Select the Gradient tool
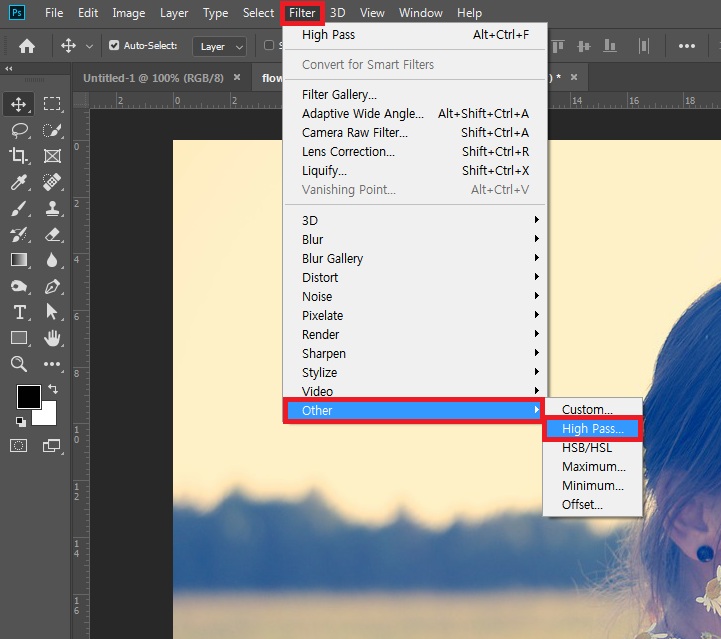The width and height of the screenshot is (721, 639). point(19,260)
